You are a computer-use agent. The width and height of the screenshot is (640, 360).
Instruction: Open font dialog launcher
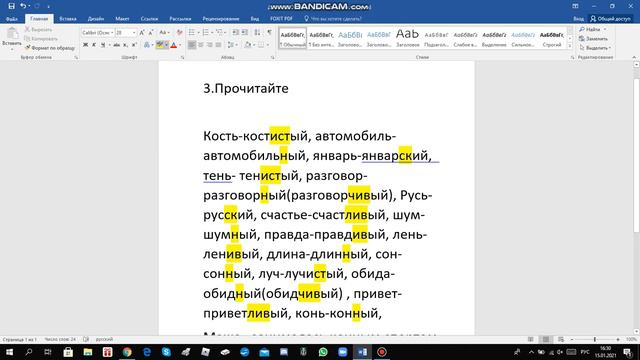[x=182, y=58]
